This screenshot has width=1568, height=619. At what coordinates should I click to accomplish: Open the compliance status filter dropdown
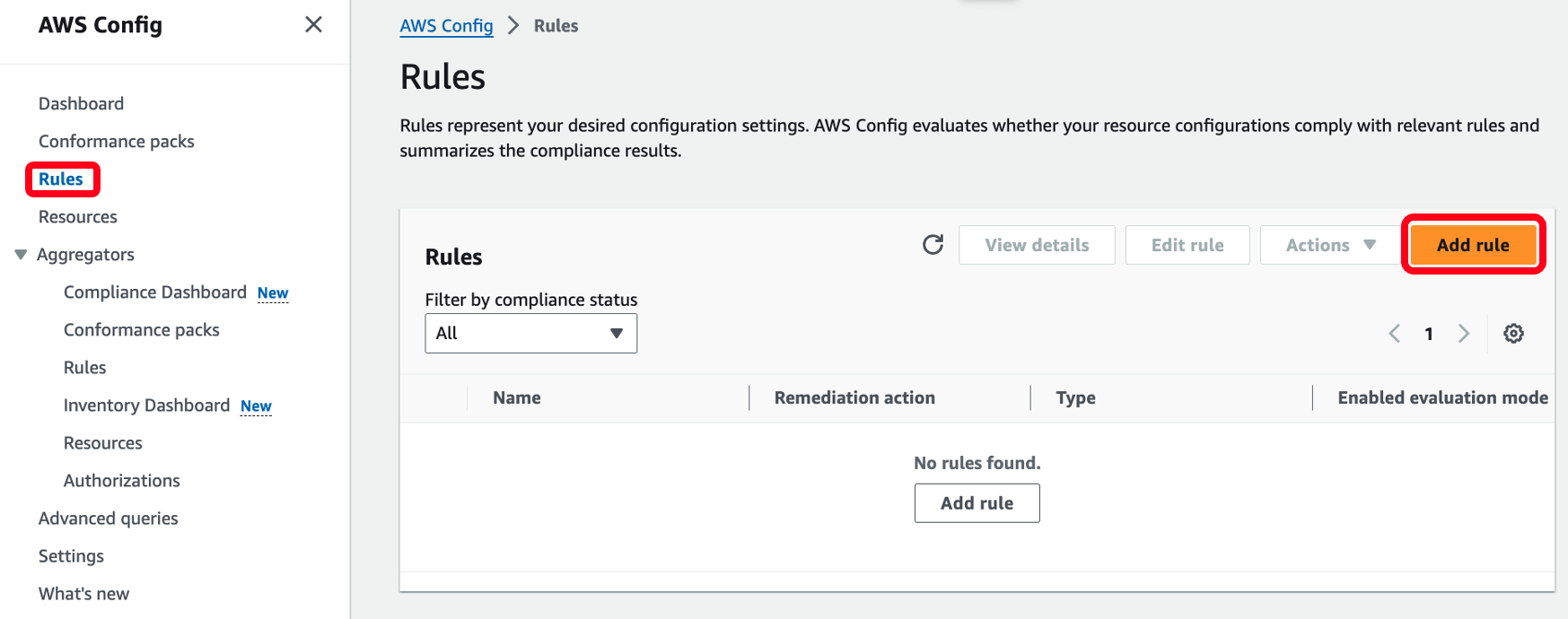coord(530,333)
